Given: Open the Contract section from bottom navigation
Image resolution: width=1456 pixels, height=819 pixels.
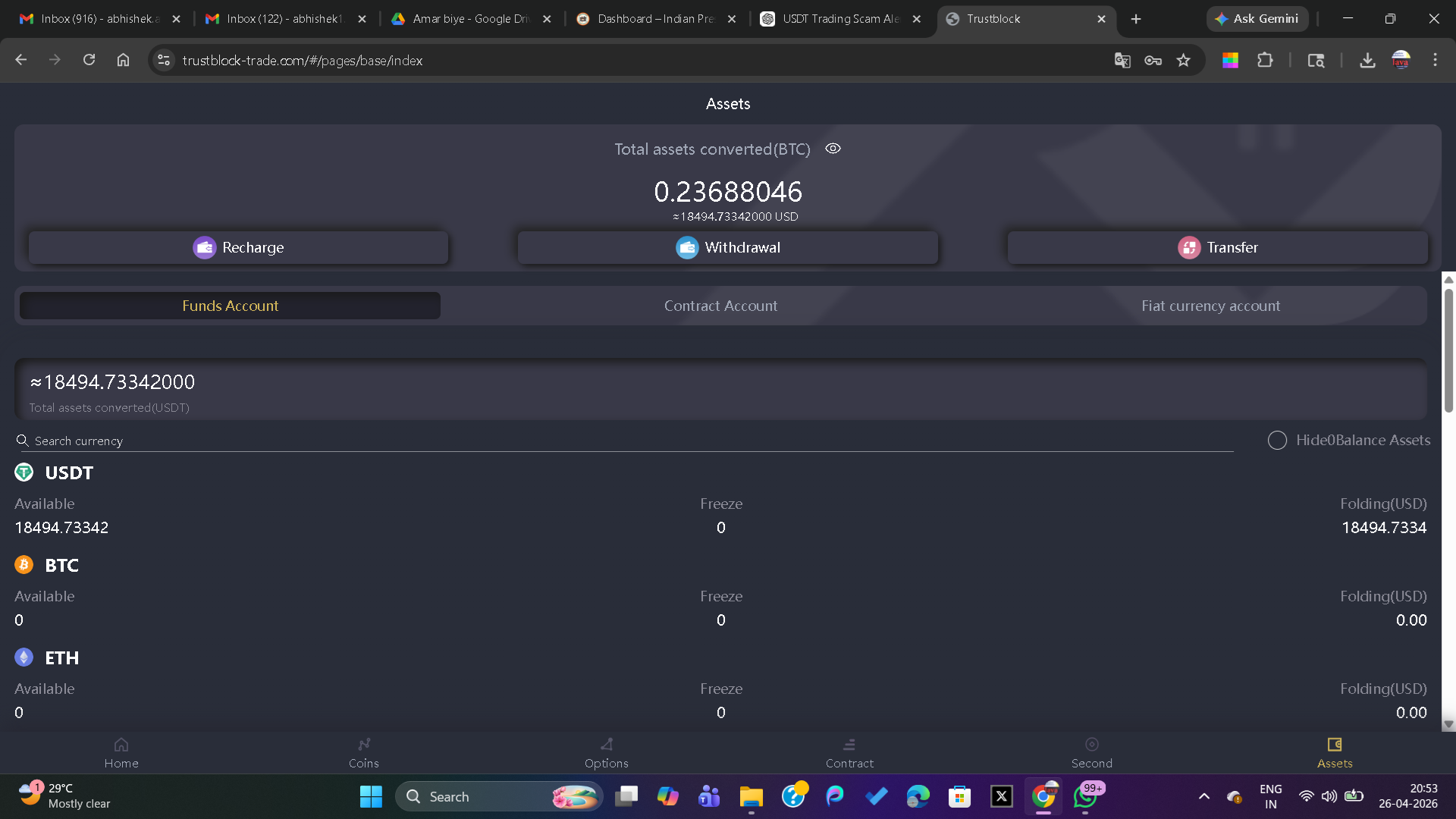Looking at the screenshot, I should point(849,752).
